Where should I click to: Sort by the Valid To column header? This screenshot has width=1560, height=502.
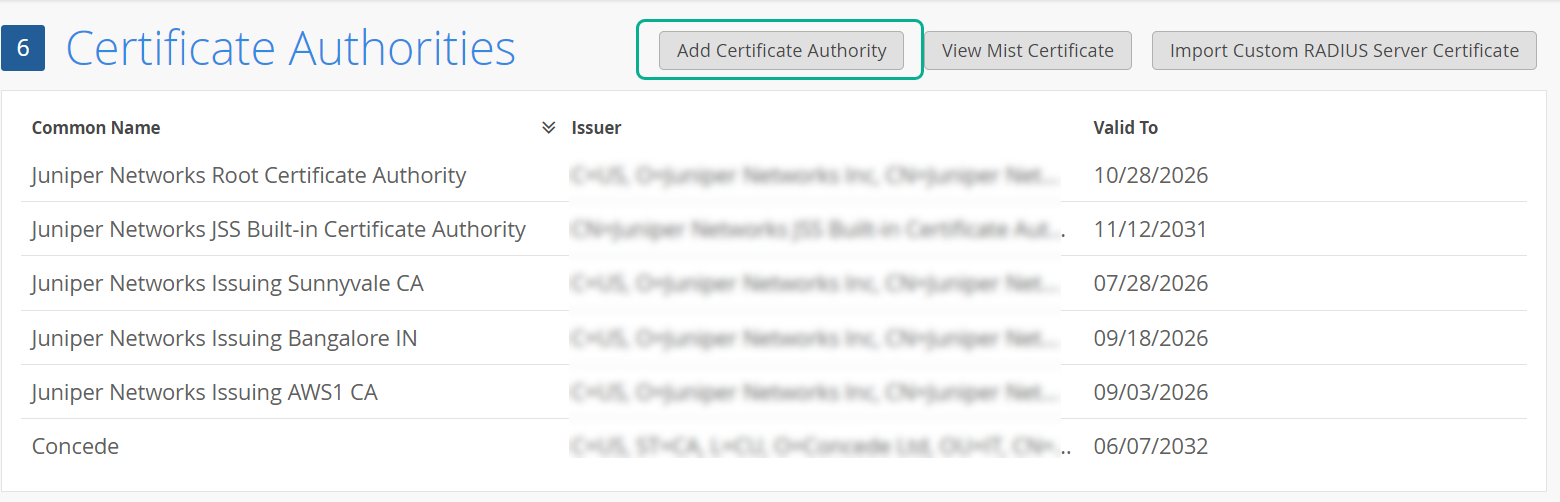[1125, 128]
